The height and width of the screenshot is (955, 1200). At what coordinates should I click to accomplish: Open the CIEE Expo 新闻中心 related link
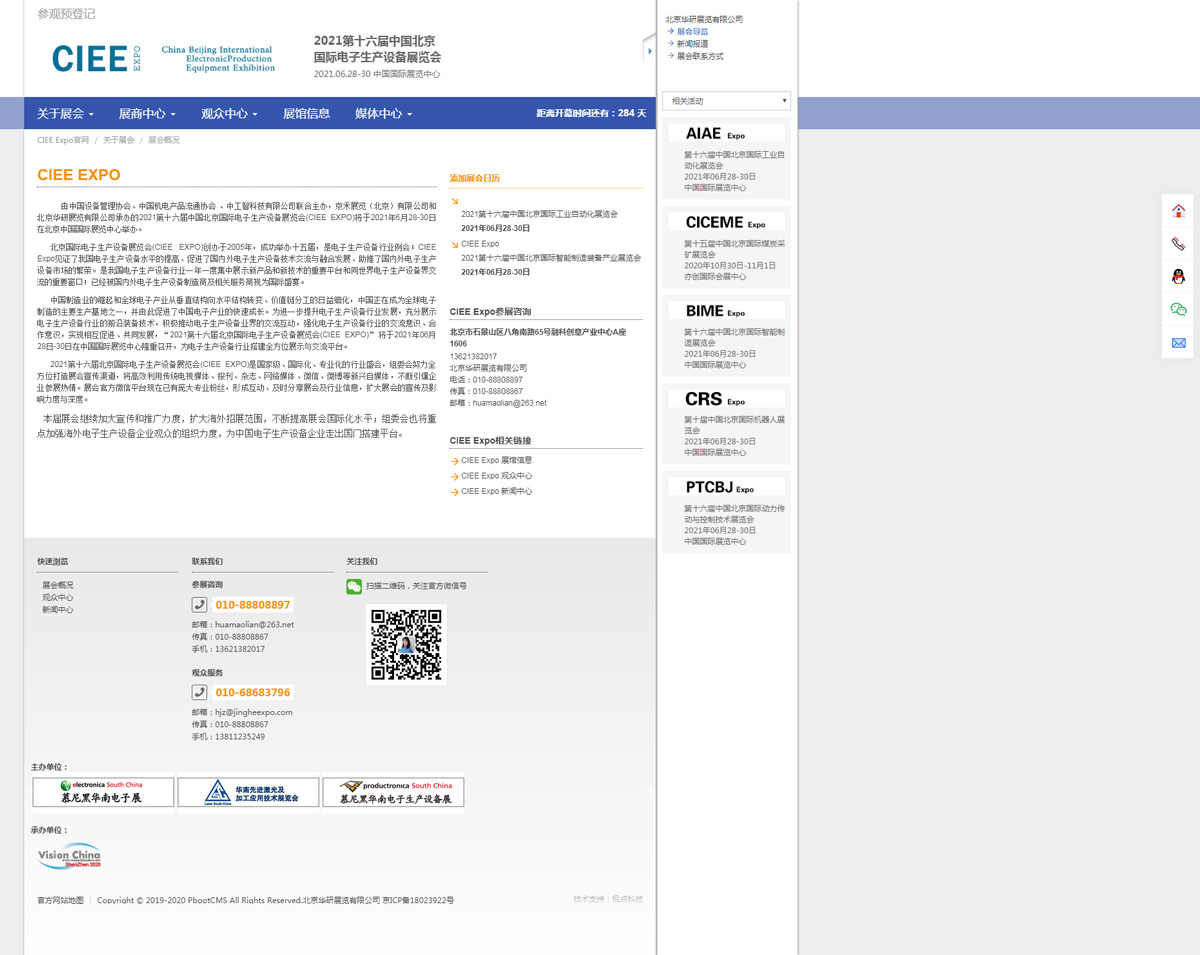[x=496, y=492]
